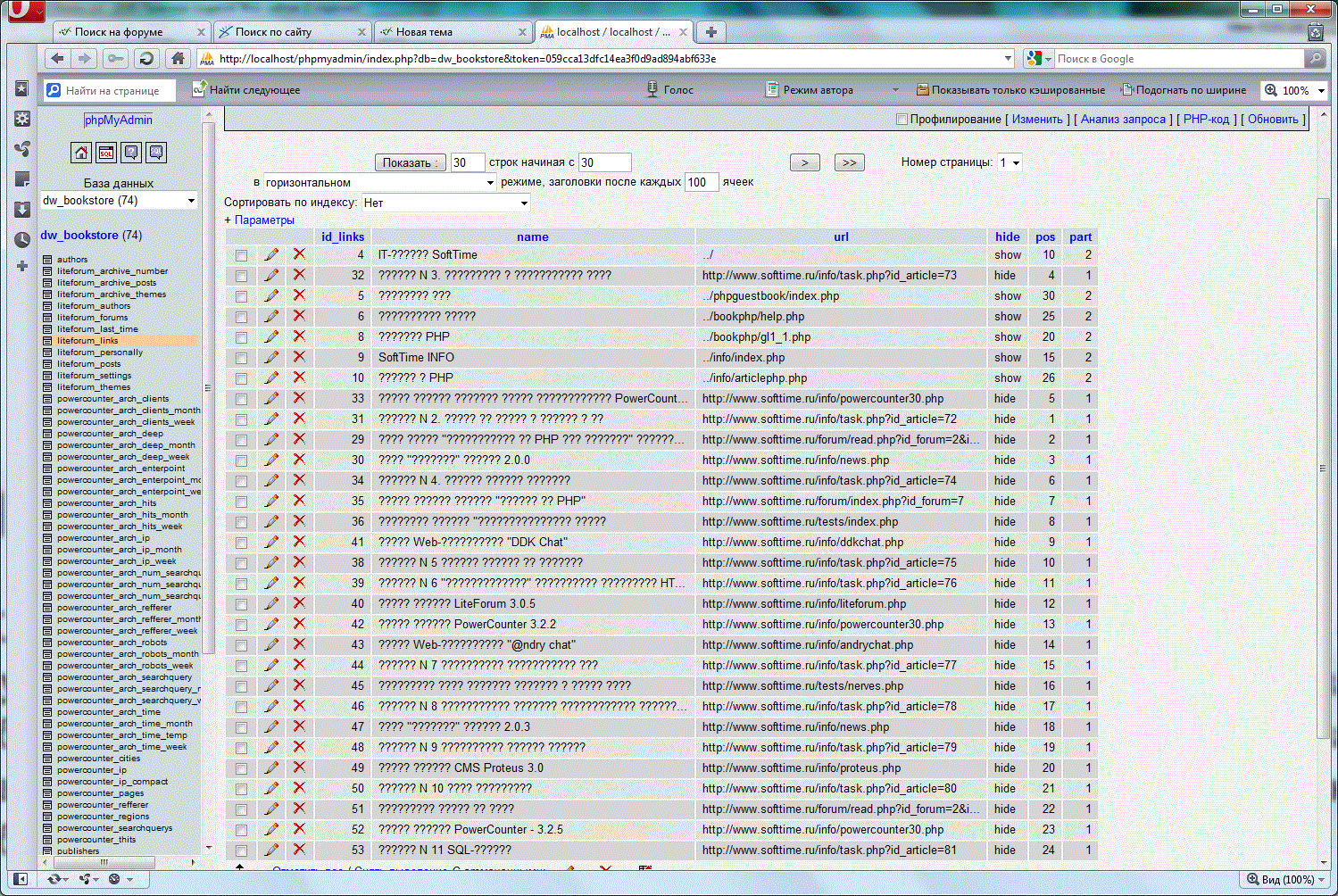Open the password wand key button
The width and height of the screenshot is (1338, 896).
pos(116,59)
